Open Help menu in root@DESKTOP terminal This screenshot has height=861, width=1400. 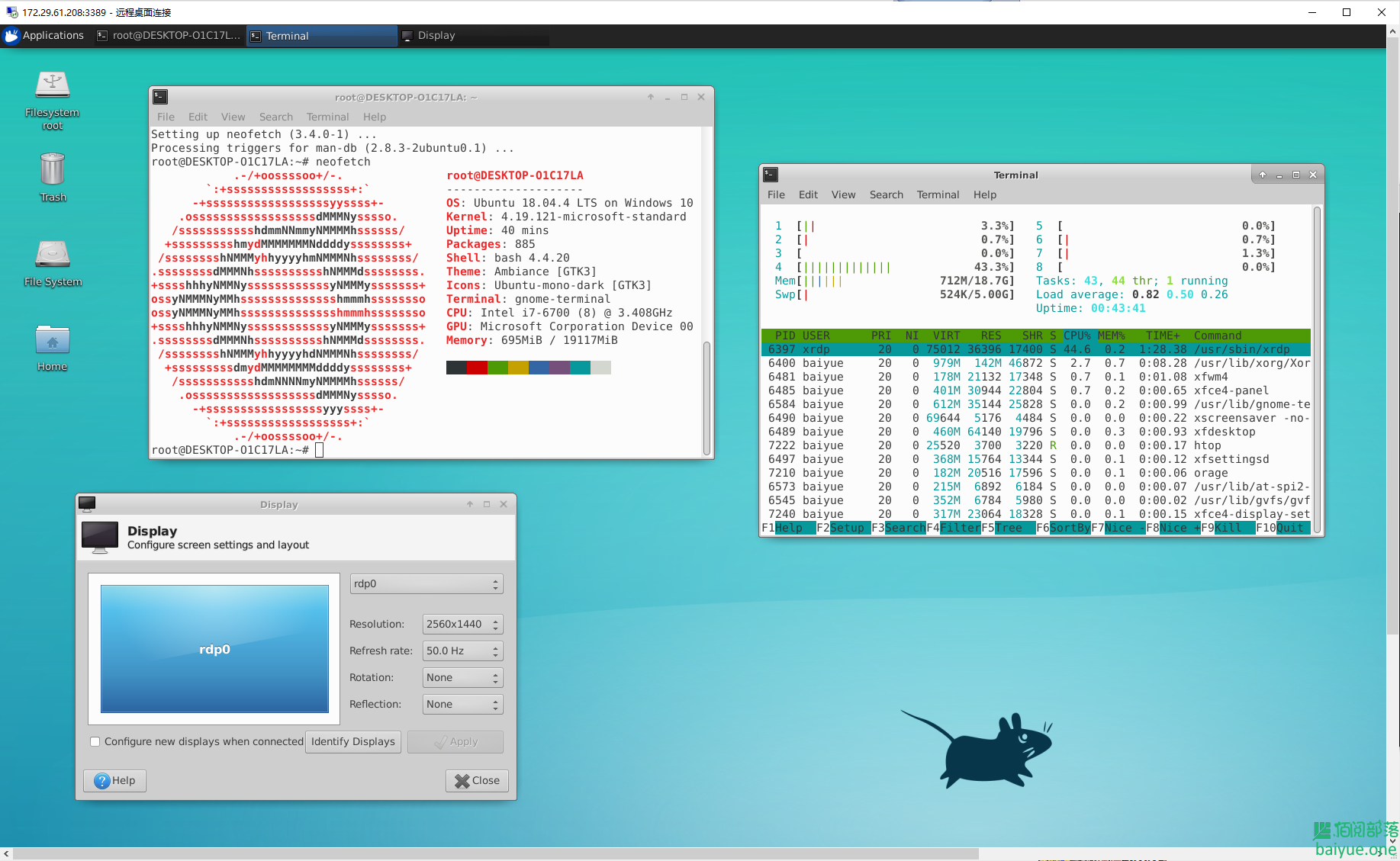point(374,117)
